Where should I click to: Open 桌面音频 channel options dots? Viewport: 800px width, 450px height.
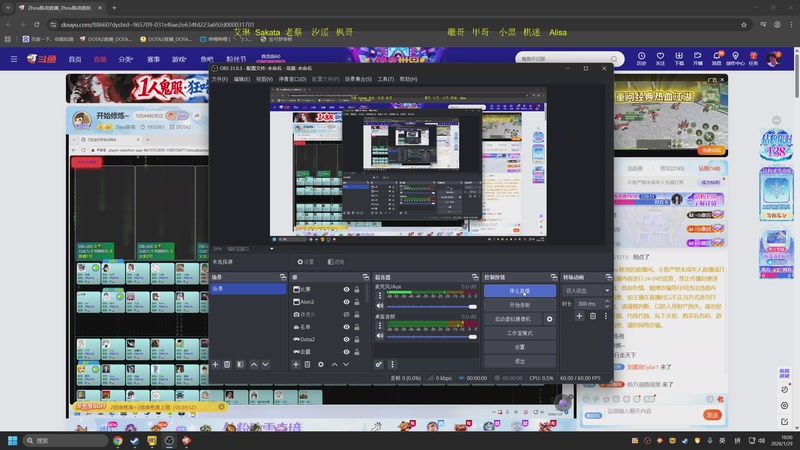(x=380, y=326)
